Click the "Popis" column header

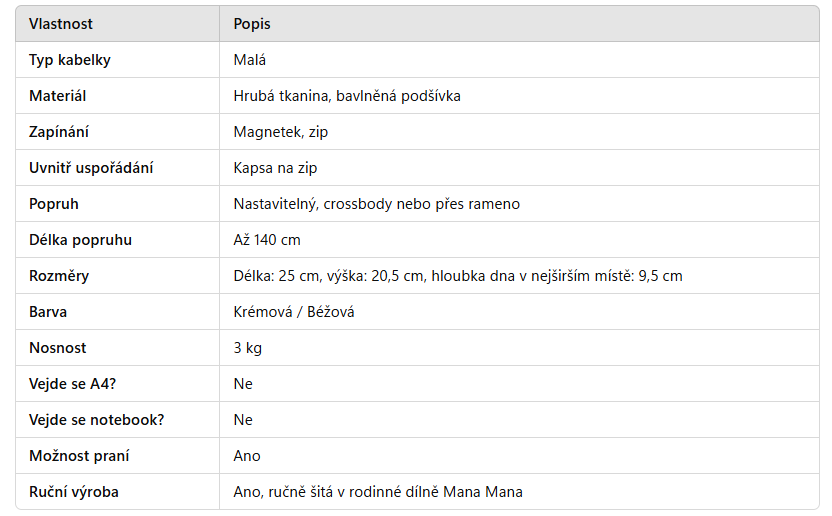pos(252,24)
